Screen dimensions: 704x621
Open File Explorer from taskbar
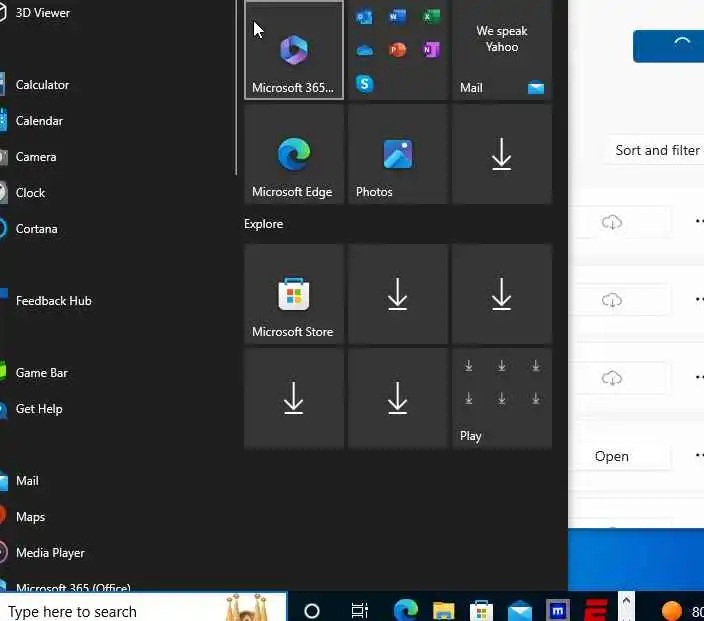pos(444,611)
